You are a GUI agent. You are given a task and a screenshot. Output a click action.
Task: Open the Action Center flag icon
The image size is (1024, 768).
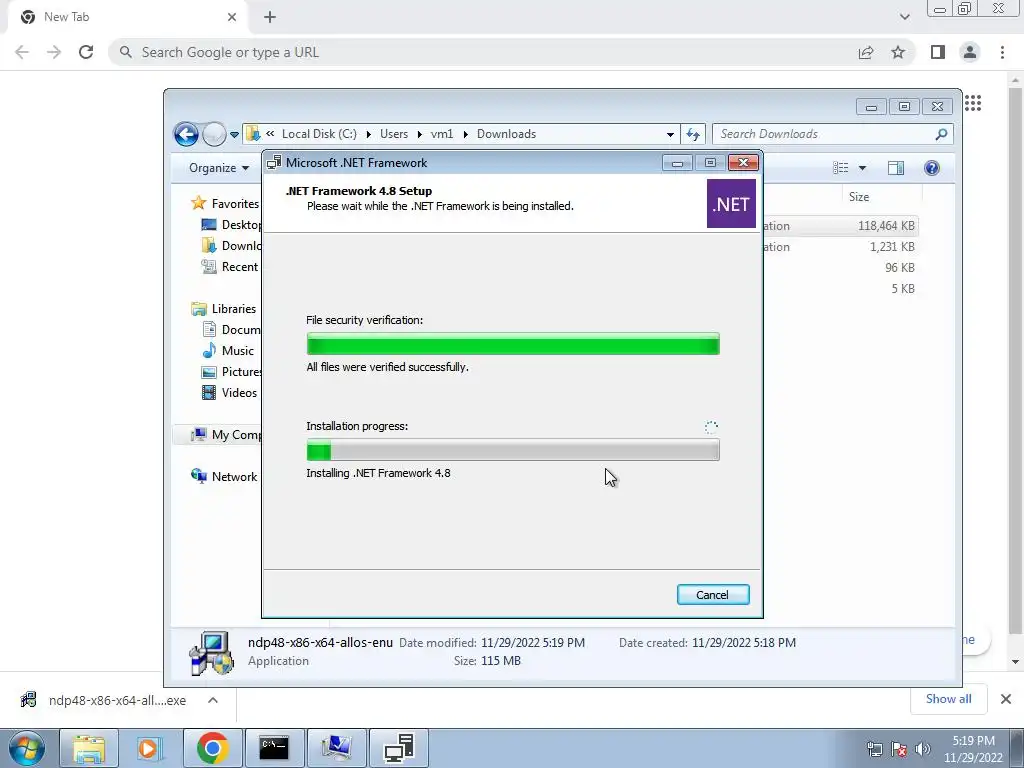[899, 749]
